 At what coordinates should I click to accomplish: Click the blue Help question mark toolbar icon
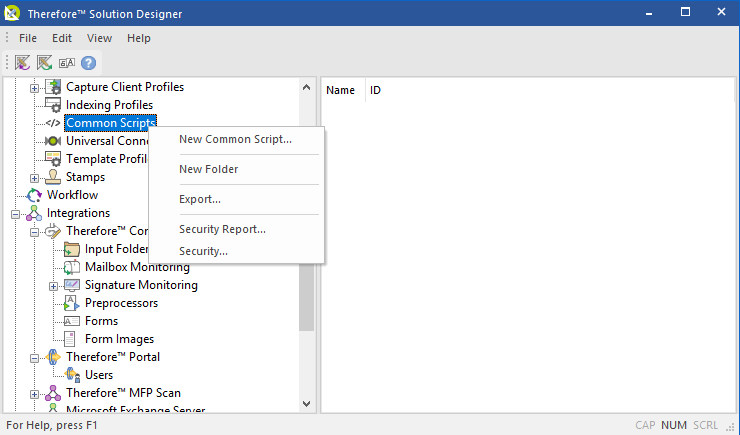pyautogui.click(x=88, y=62)
